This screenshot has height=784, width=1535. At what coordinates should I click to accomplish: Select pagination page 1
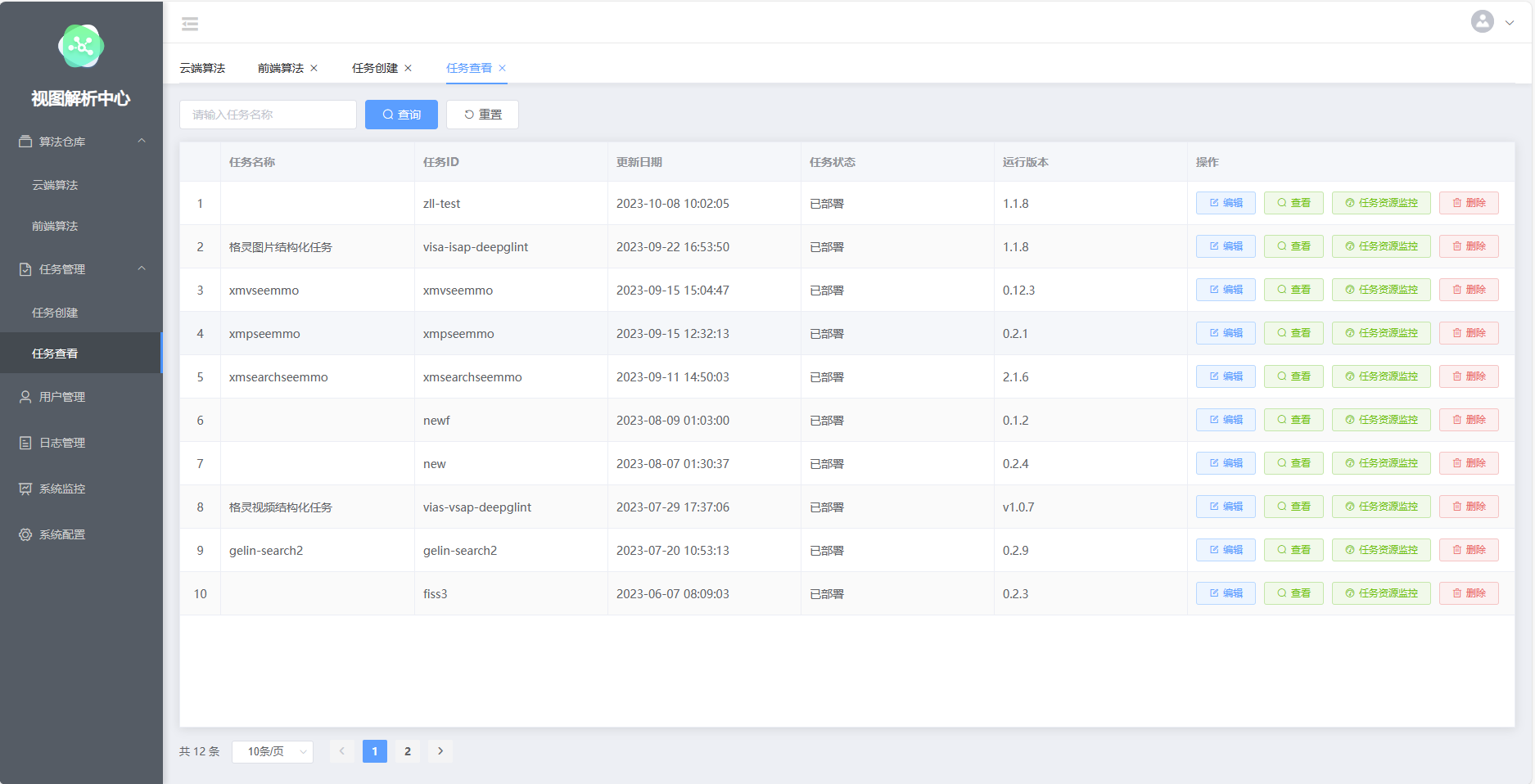(375, 751)
